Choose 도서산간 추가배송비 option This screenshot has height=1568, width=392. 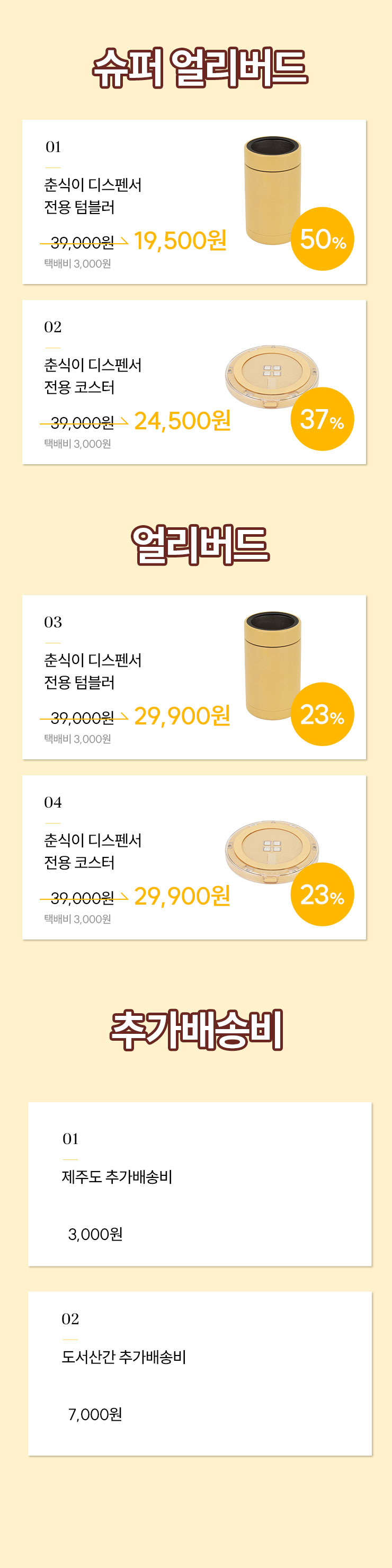coord(200,1373)
